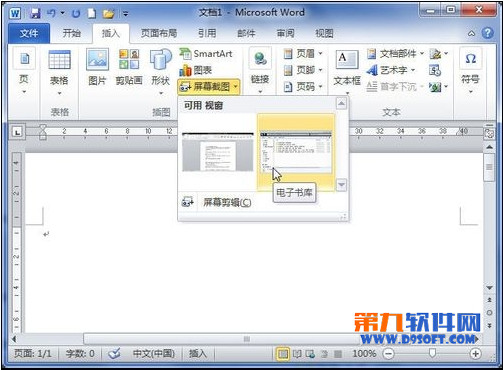Insert a Chart (图表)
The image size is (503, 370).
(x=196, y=70)
